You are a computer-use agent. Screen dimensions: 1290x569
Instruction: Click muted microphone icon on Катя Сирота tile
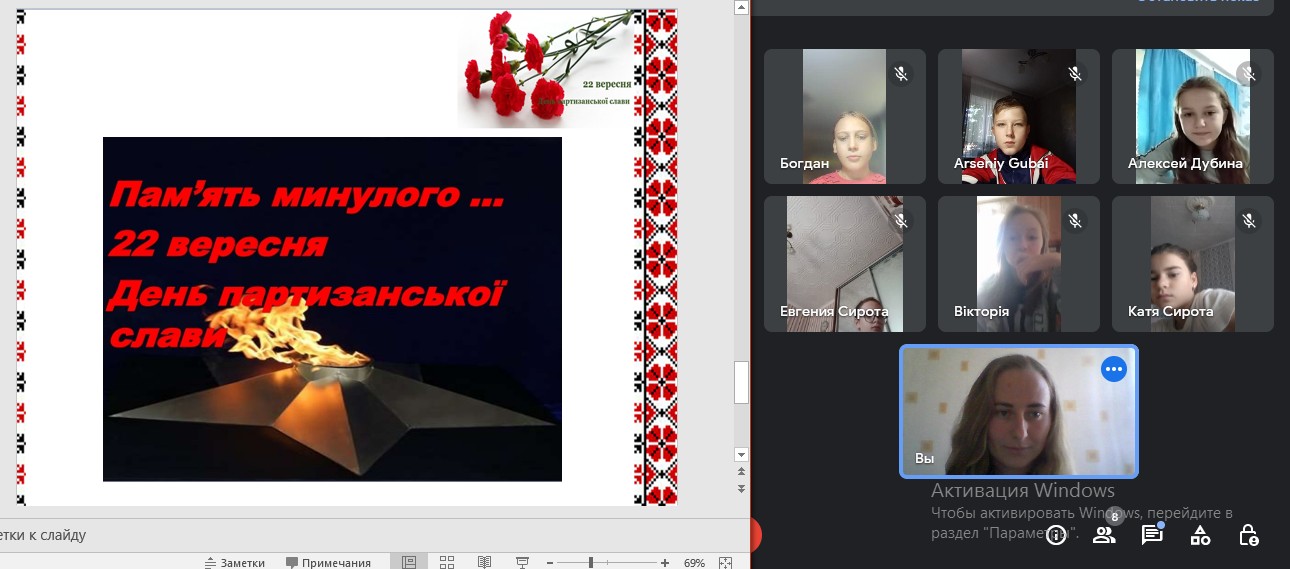(x=1248, y=220)
